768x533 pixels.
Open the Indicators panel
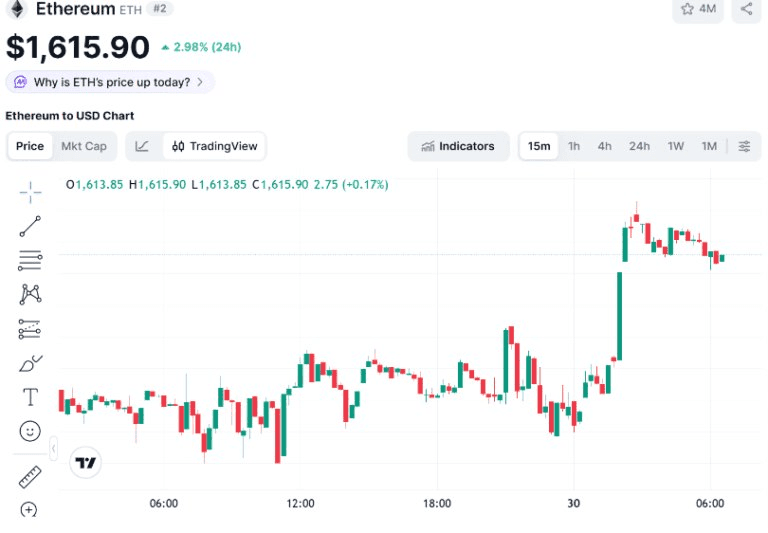click(458, 146)
